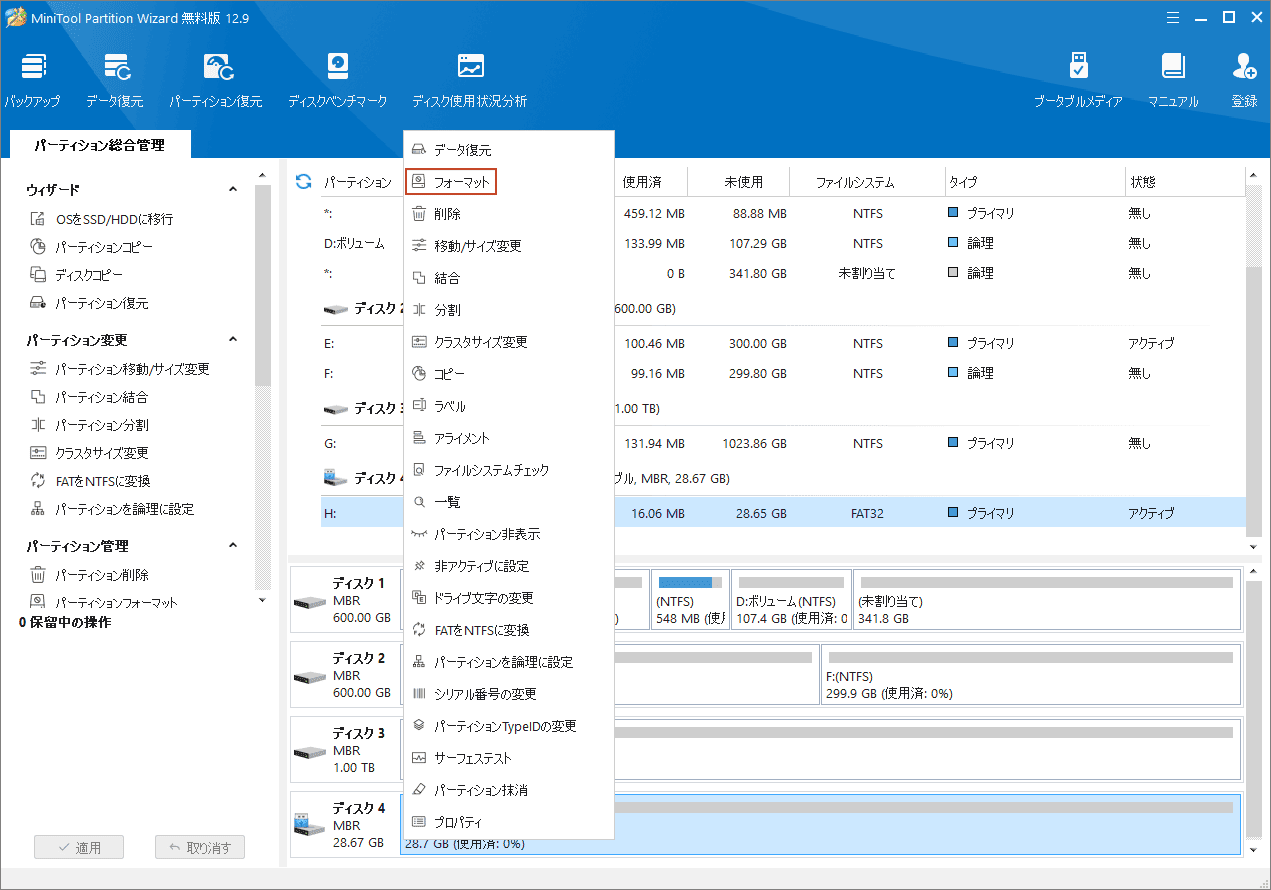Choose 一覧 in context menu
This screenshot has height=890, width=1271.
point(509,502)
